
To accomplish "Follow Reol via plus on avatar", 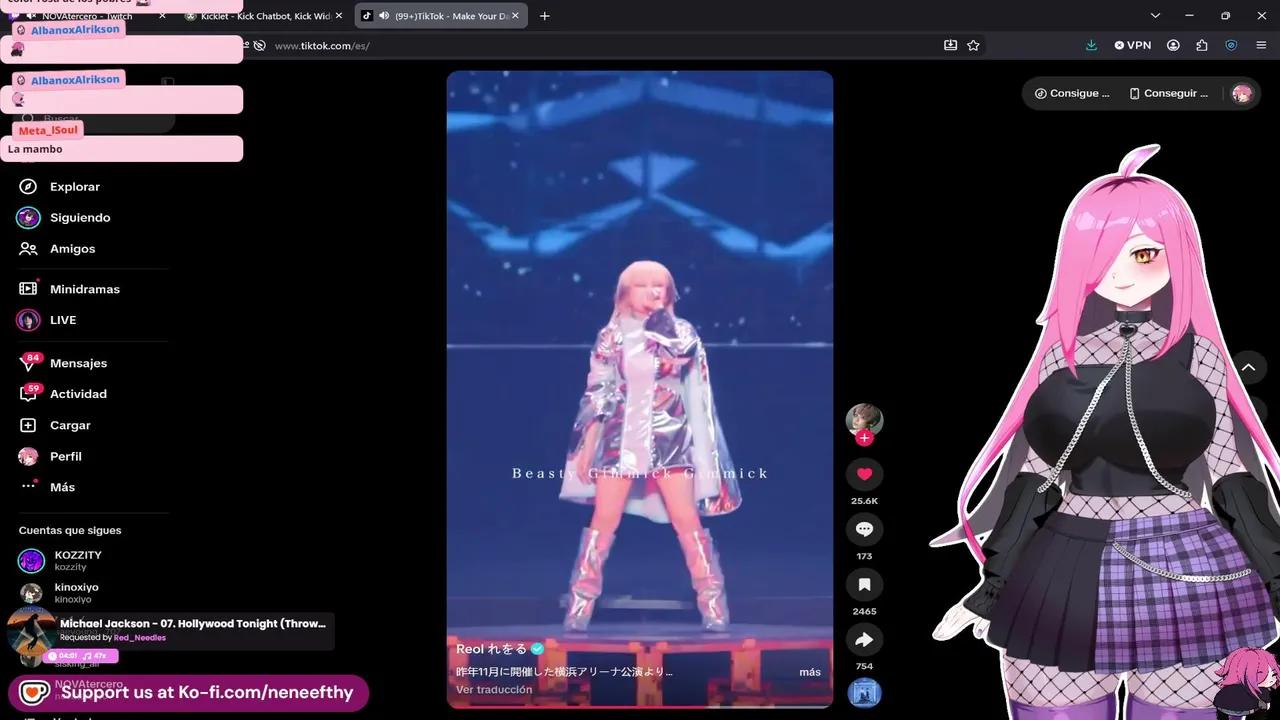I will [x=864, y=438].
